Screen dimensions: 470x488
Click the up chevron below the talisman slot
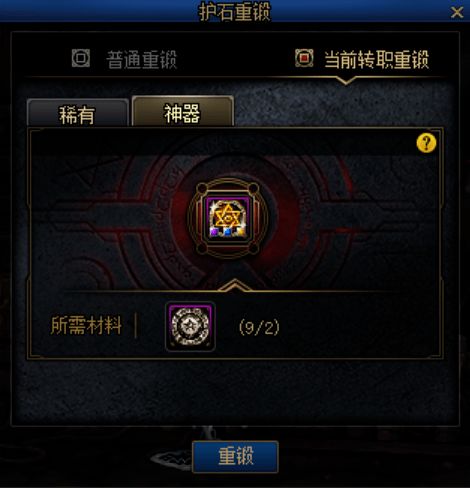(235, 285)
